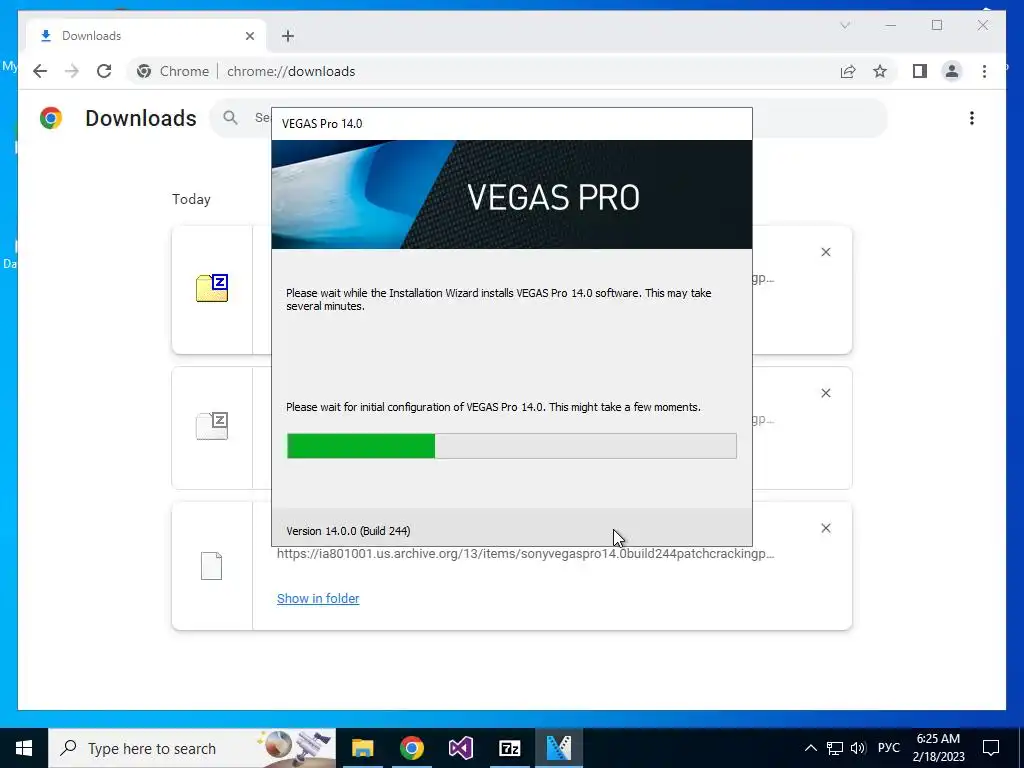The width and height of the screenshot is (1024, 768).
Task: Open a new Chrome tab
Action: [x=288, y=36]
